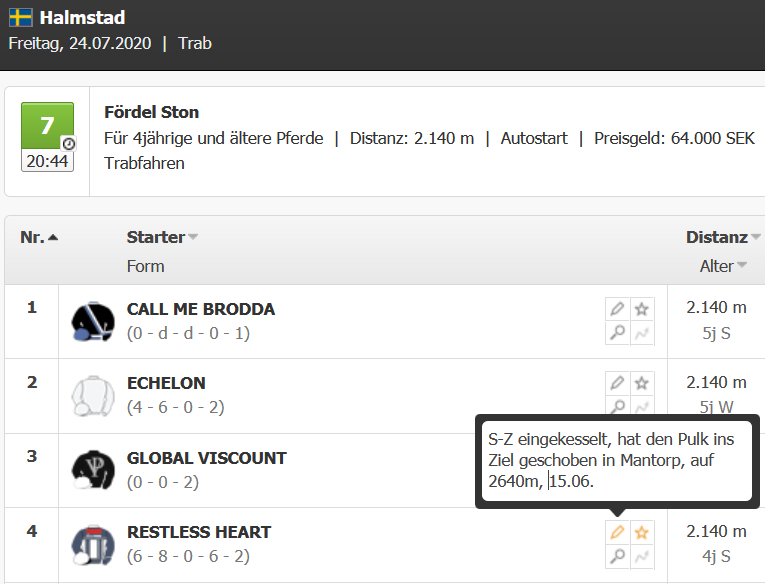Open the magnifier icon for Restless Heart
Screen dimensions: 765x584
coord(617,556)
